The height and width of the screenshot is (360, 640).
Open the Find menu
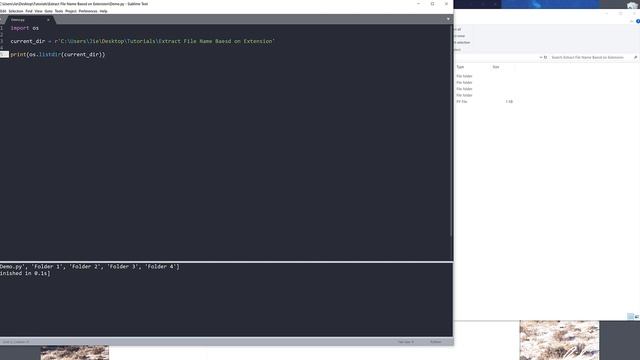(x=29, y=11)
